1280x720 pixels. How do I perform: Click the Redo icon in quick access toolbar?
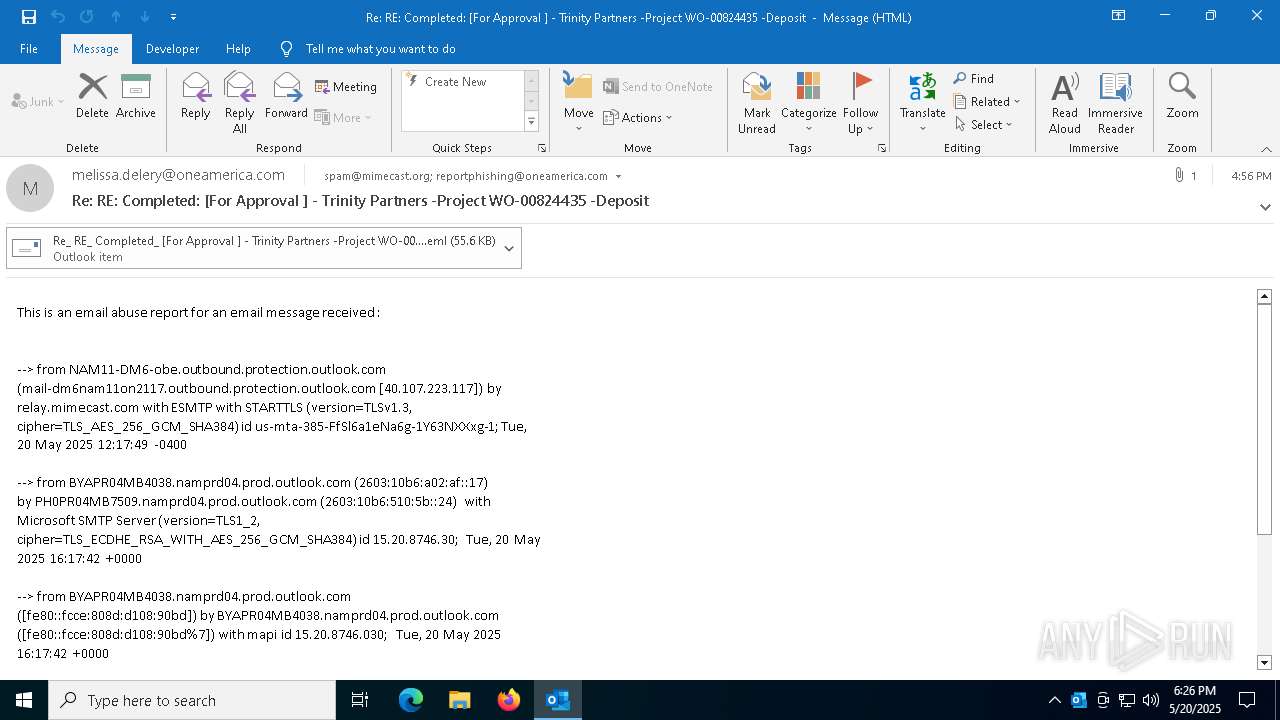click(87, 17)
